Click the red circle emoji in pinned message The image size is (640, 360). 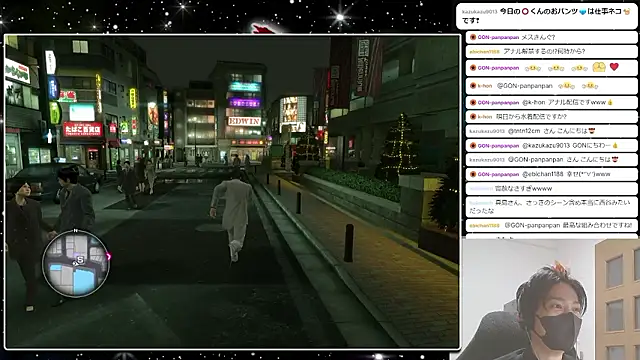click(525, 11)
